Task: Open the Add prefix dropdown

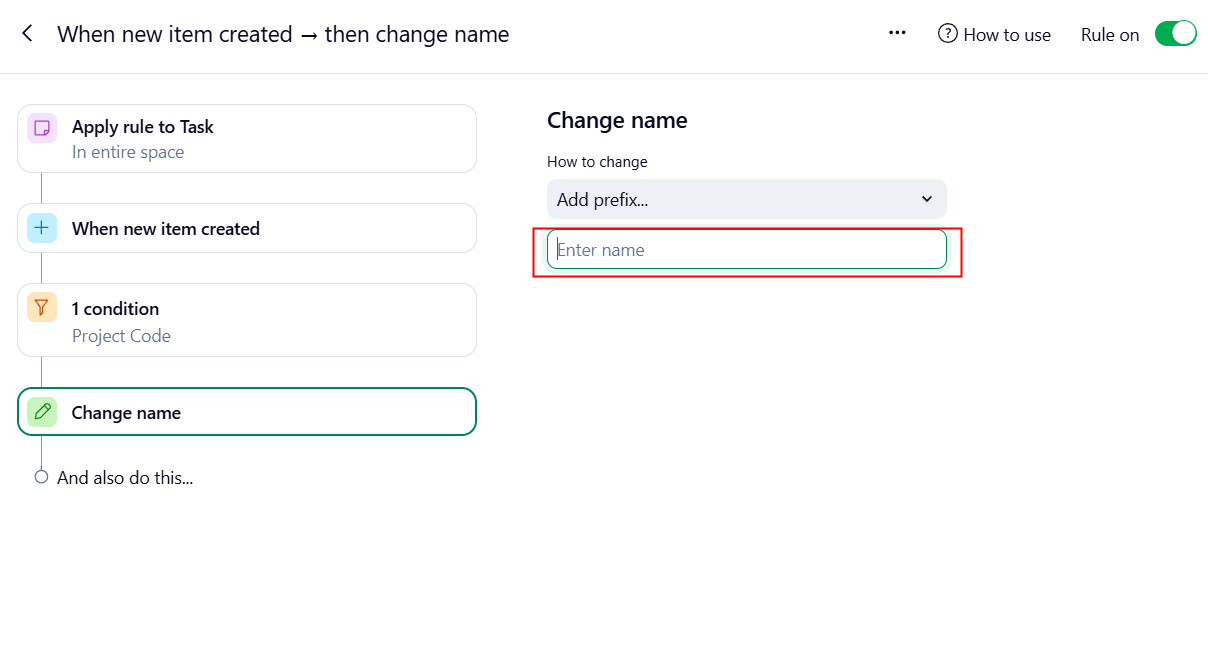Action: pyautogui.click(x=745, y=199)
